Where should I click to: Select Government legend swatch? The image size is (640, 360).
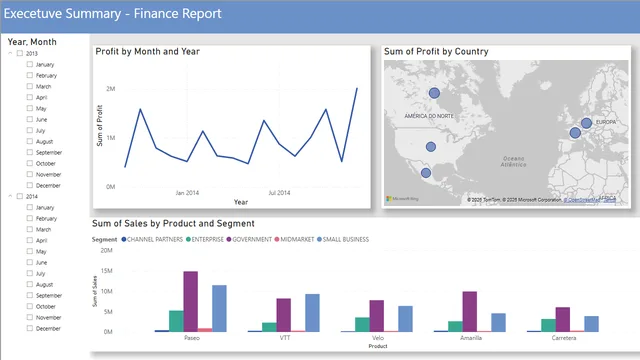point(229,240)
